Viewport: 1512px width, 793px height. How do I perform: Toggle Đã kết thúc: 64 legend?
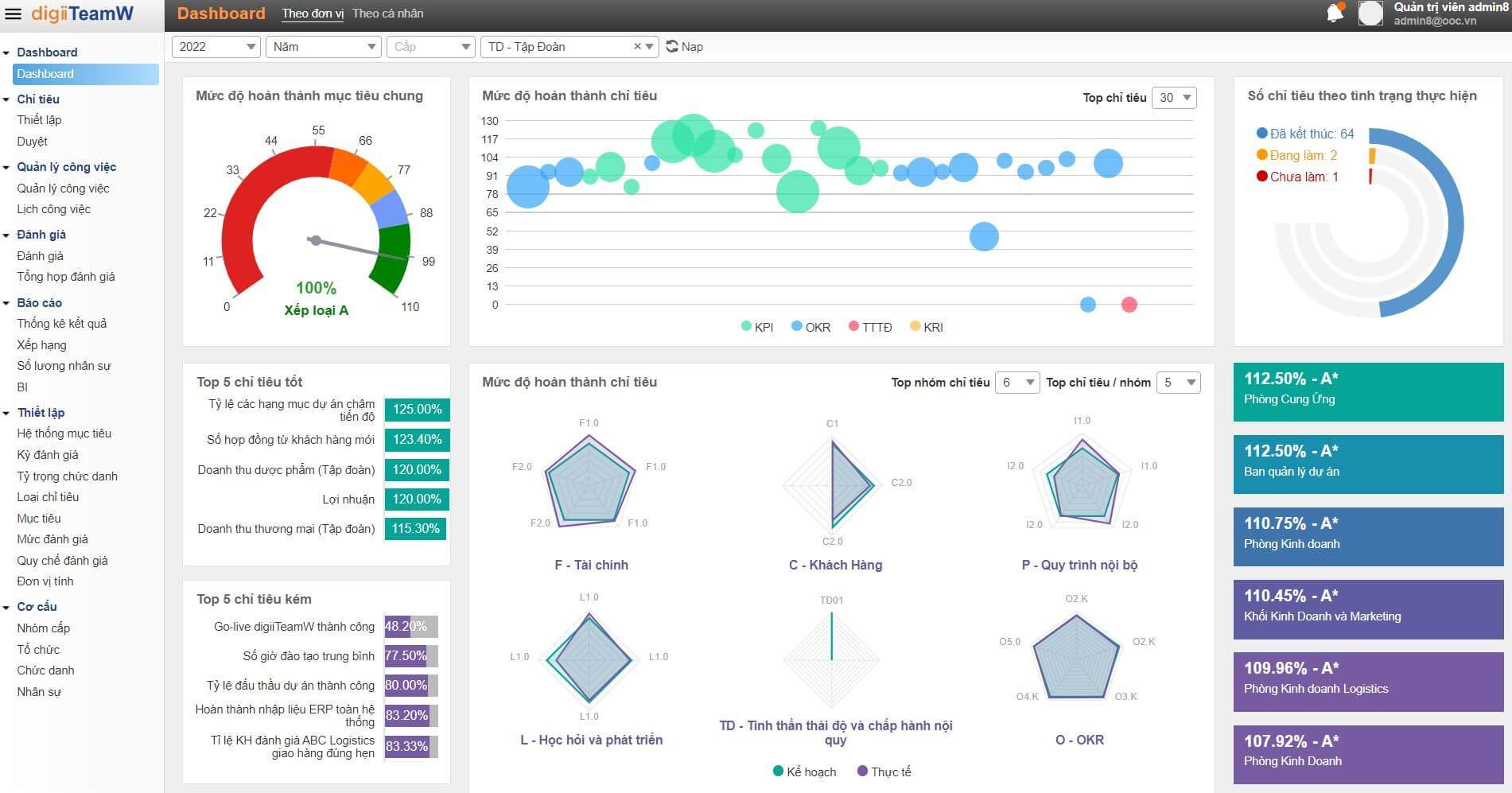tap(1305, 134)
